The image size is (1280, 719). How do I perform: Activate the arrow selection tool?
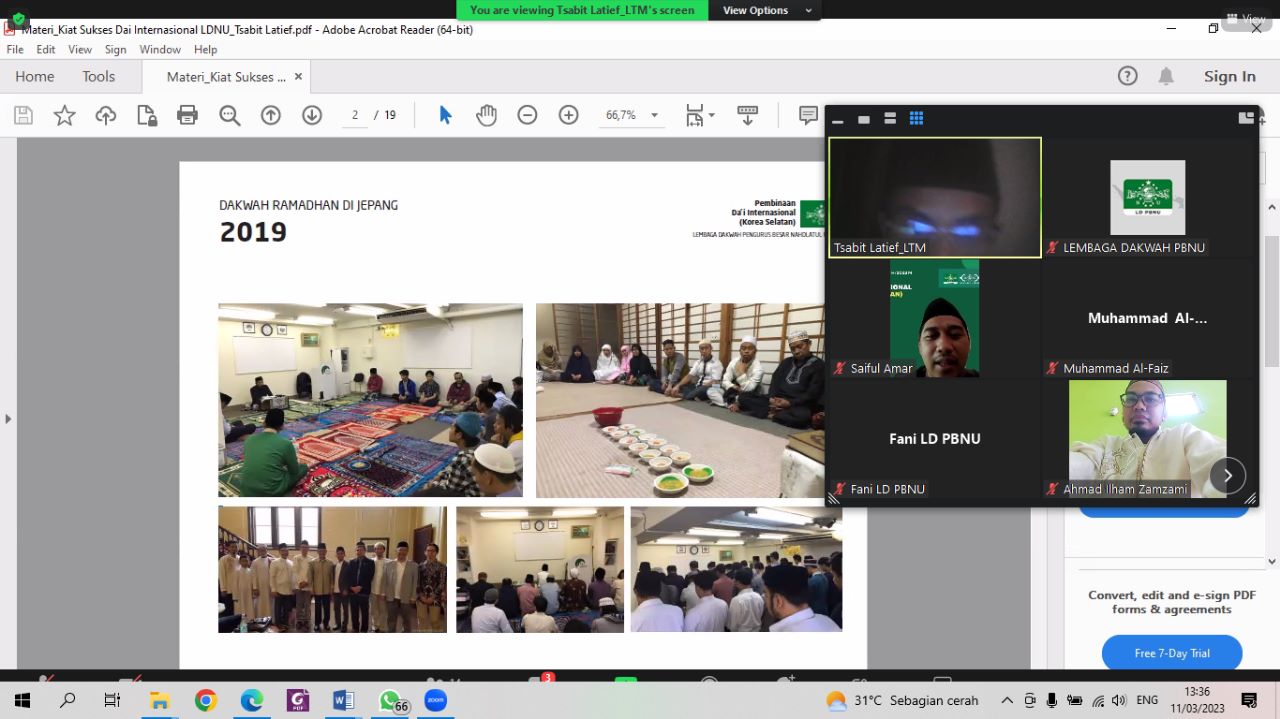pos(445,115)
